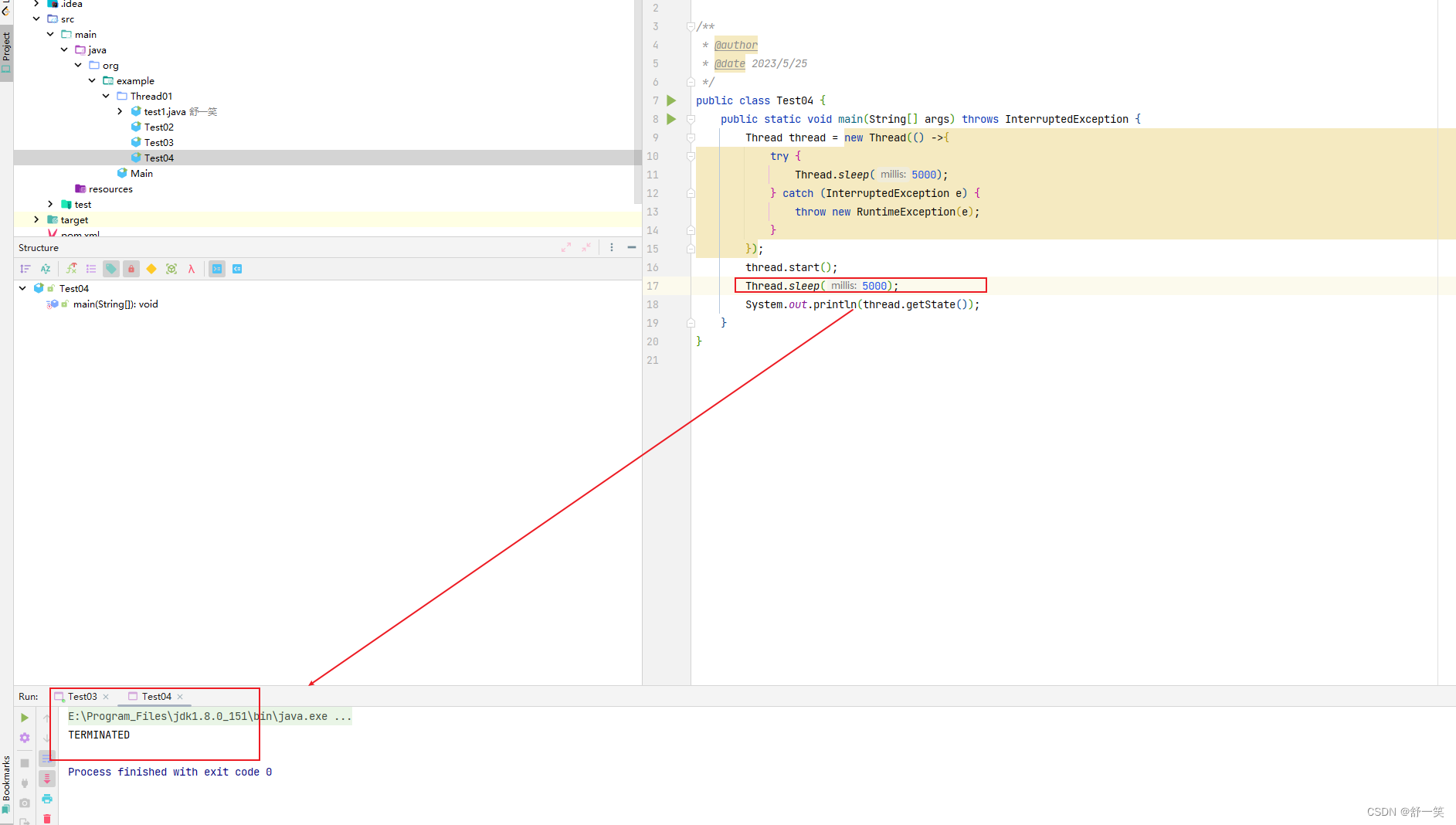
Task: Collapse the src folder
Action: pyautogui.click(x=36, y=19)
